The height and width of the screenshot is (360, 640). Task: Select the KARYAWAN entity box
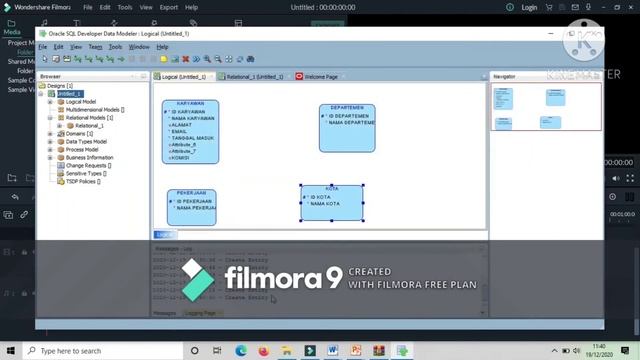[190, 132]
